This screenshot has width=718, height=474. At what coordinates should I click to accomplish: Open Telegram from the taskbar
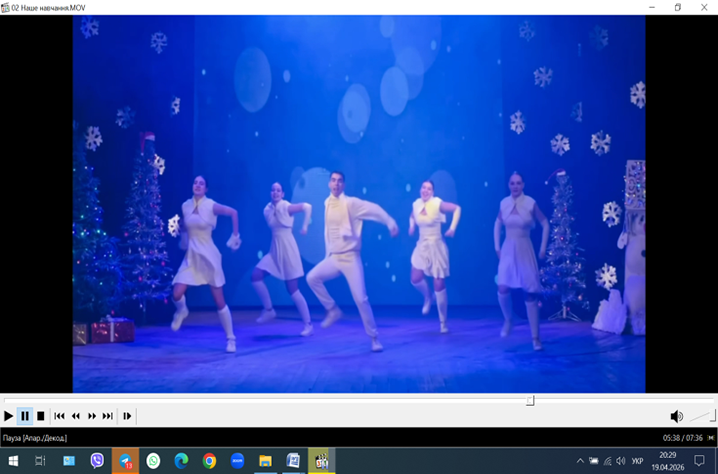[125, 461]
